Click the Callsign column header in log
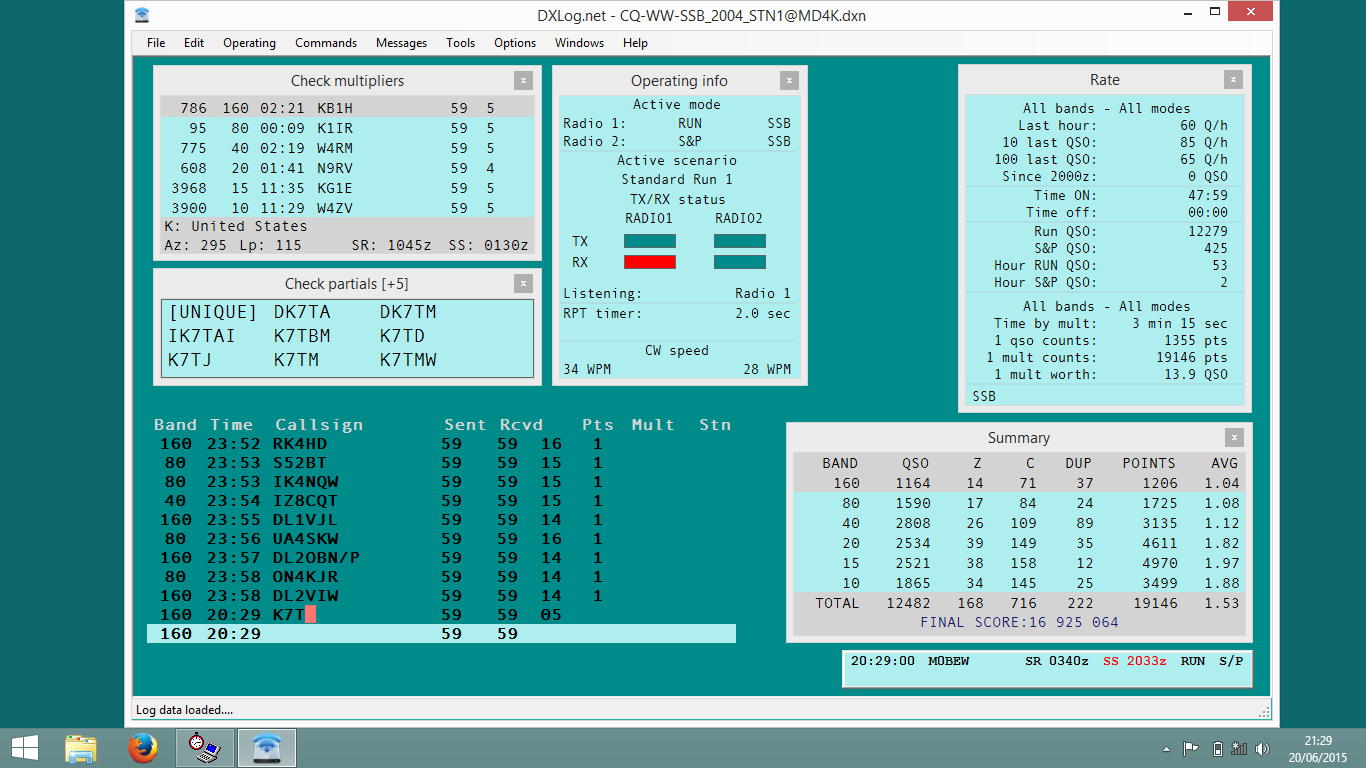The width and height of the screenshot is (1366, 768). tap(319, 425)
